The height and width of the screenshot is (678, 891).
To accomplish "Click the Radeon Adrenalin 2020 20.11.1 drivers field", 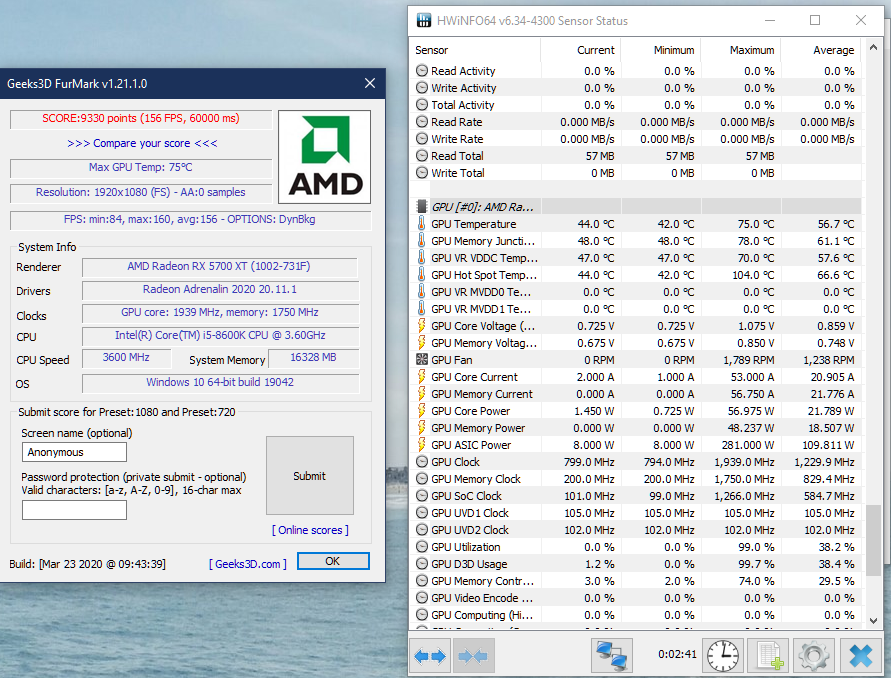I will click(x=219, y=289).
